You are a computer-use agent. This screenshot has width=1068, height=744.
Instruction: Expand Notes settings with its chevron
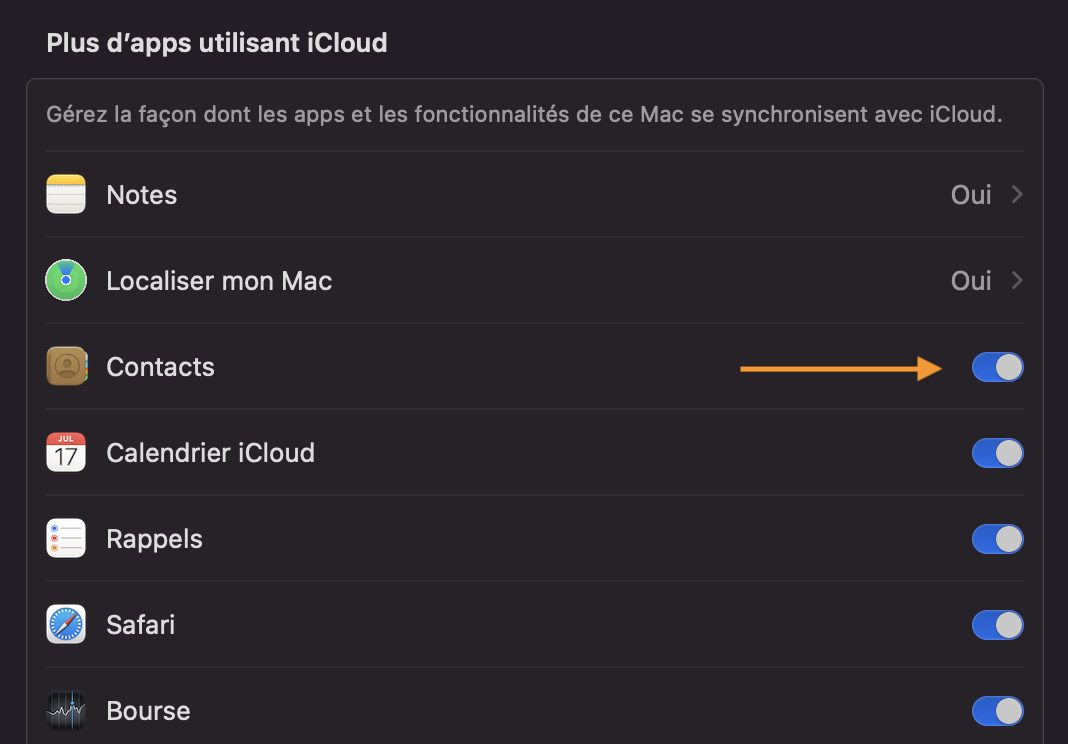pos(1017,194)
